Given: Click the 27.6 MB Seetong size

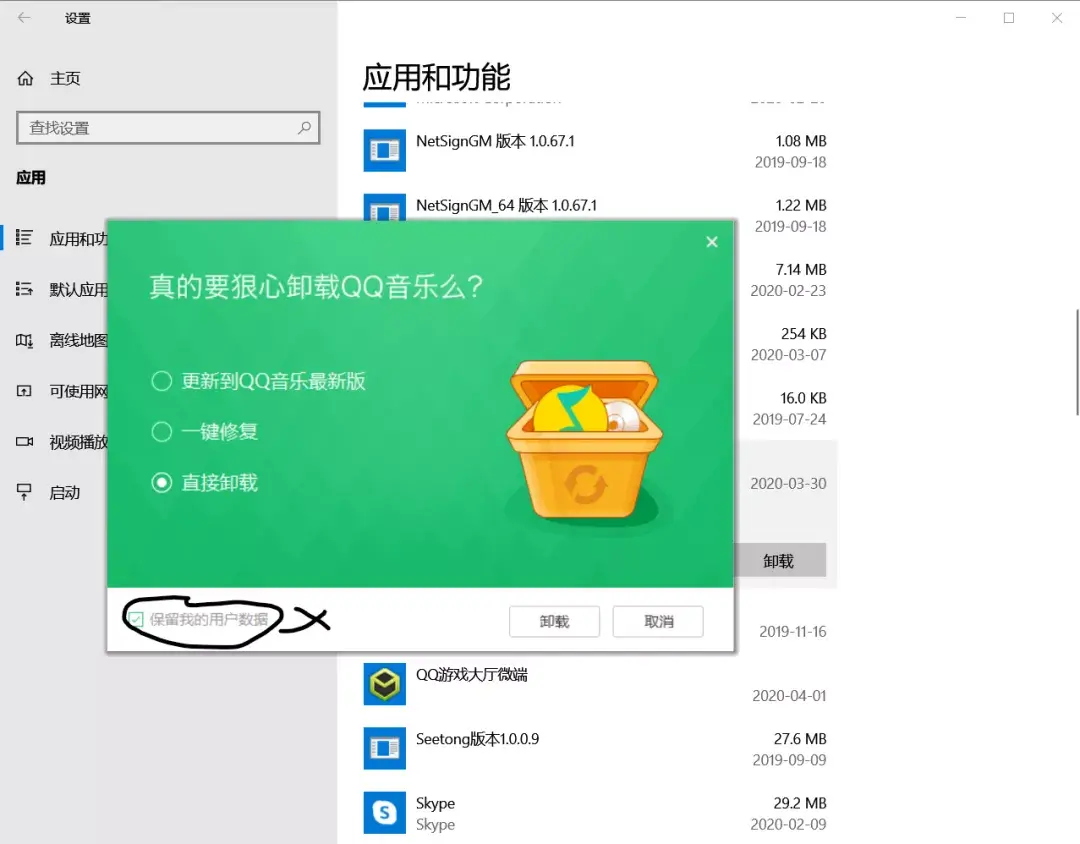Looking at the screenshot, I should click(800, 739).
